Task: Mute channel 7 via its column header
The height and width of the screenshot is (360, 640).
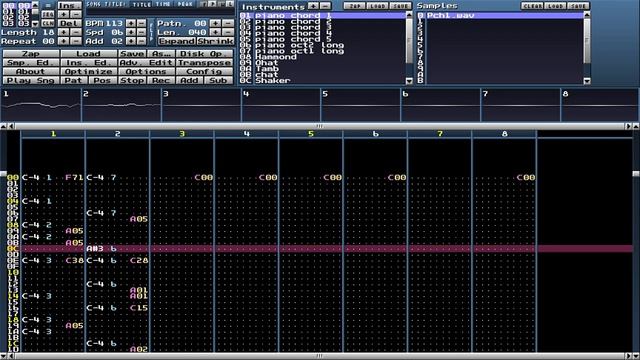Action: (x=440, y=134)
